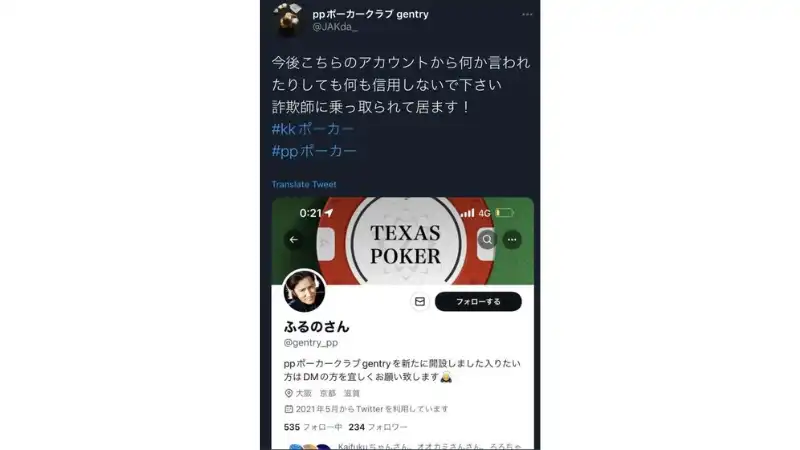Screen dimensions: 800x450
Task: Tap the search magnifier icon on profile header
Action: click(487, 239)
